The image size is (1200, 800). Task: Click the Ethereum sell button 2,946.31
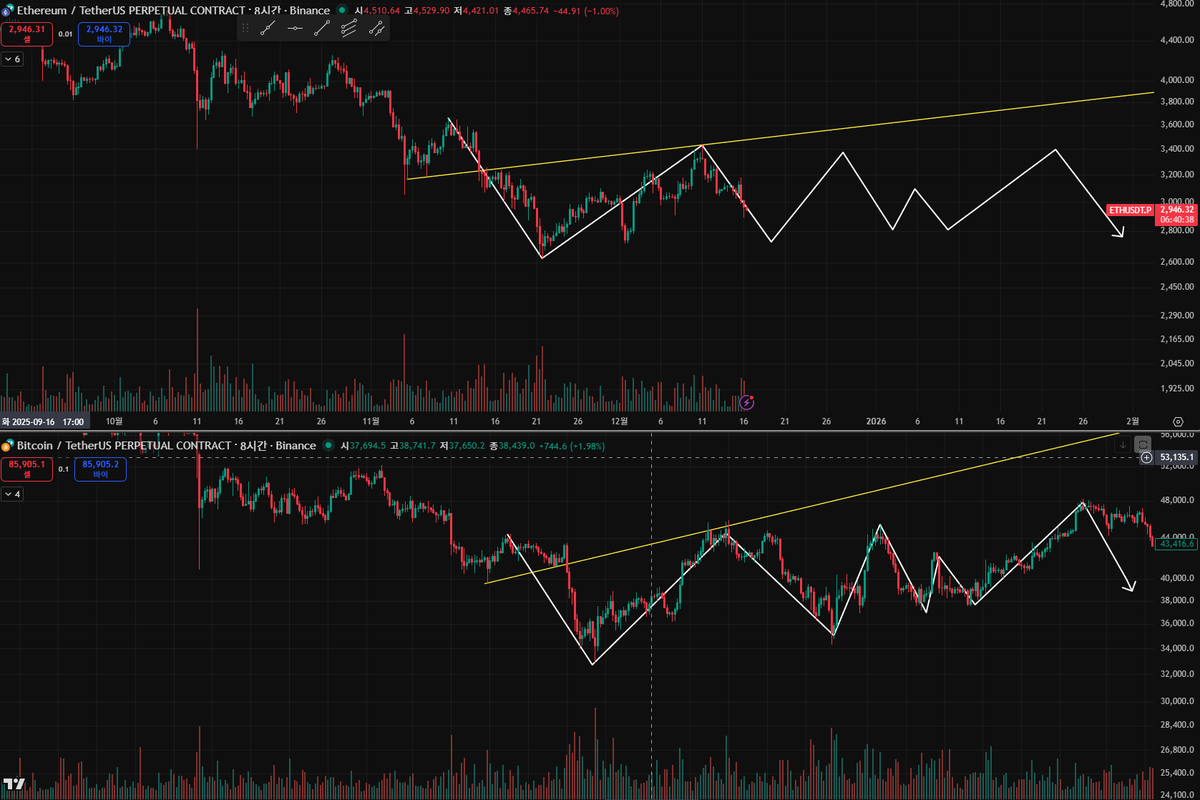coord(27,35)
